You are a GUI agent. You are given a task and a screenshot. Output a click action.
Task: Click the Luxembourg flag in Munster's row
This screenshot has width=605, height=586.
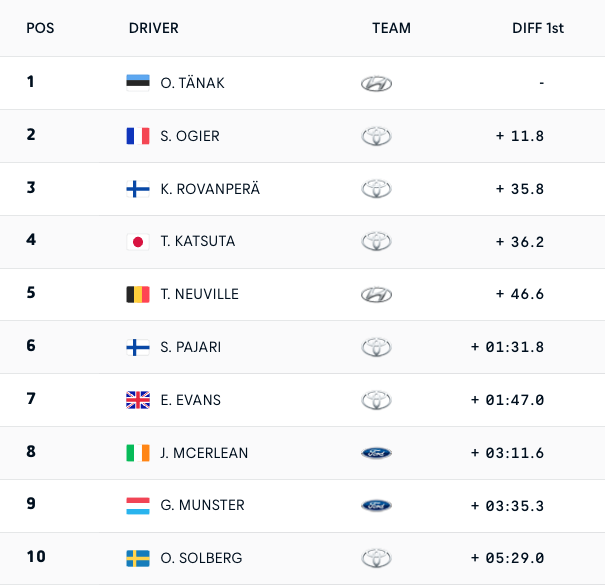pos(138,506)
